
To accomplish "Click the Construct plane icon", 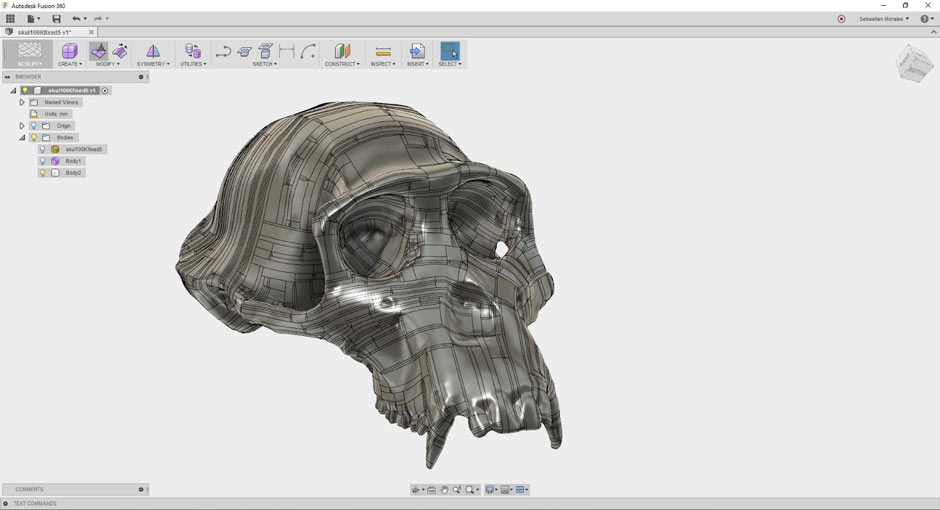I will click(x=342, y=51).
